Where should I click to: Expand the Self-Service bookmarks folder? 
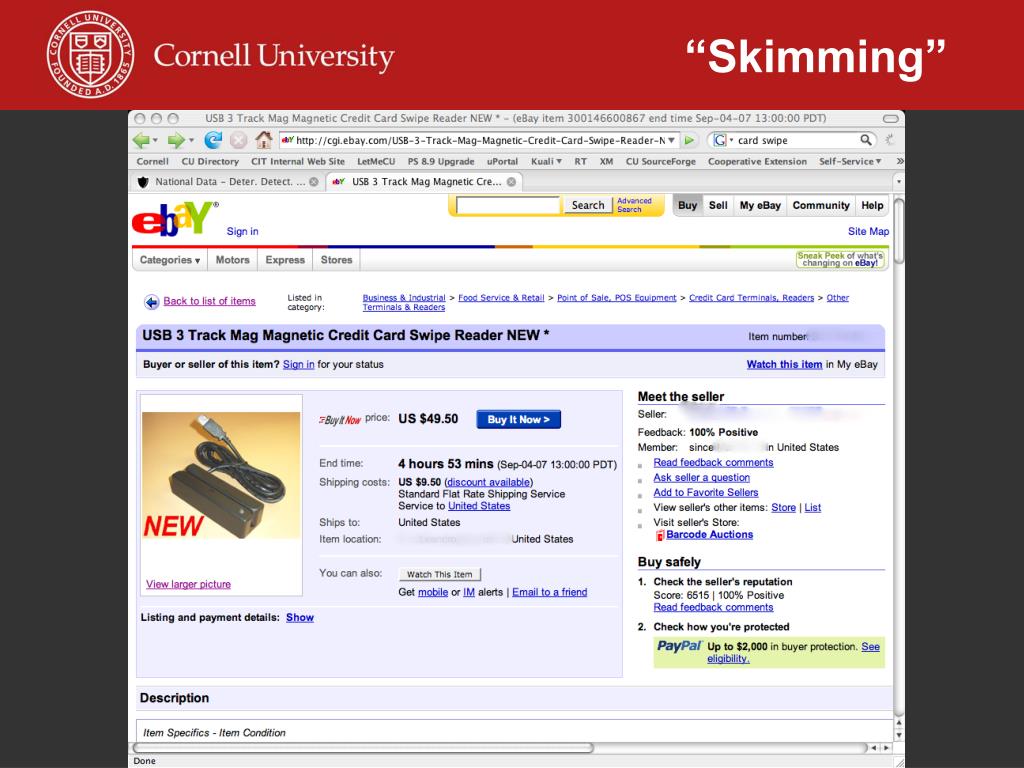click(x=850, y=161)
